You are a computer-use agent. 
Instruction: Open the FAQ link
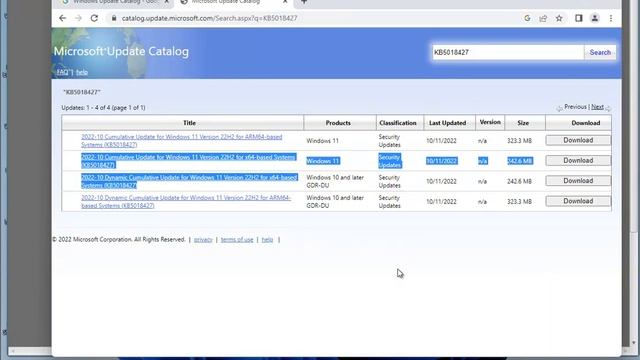(62, 72)
